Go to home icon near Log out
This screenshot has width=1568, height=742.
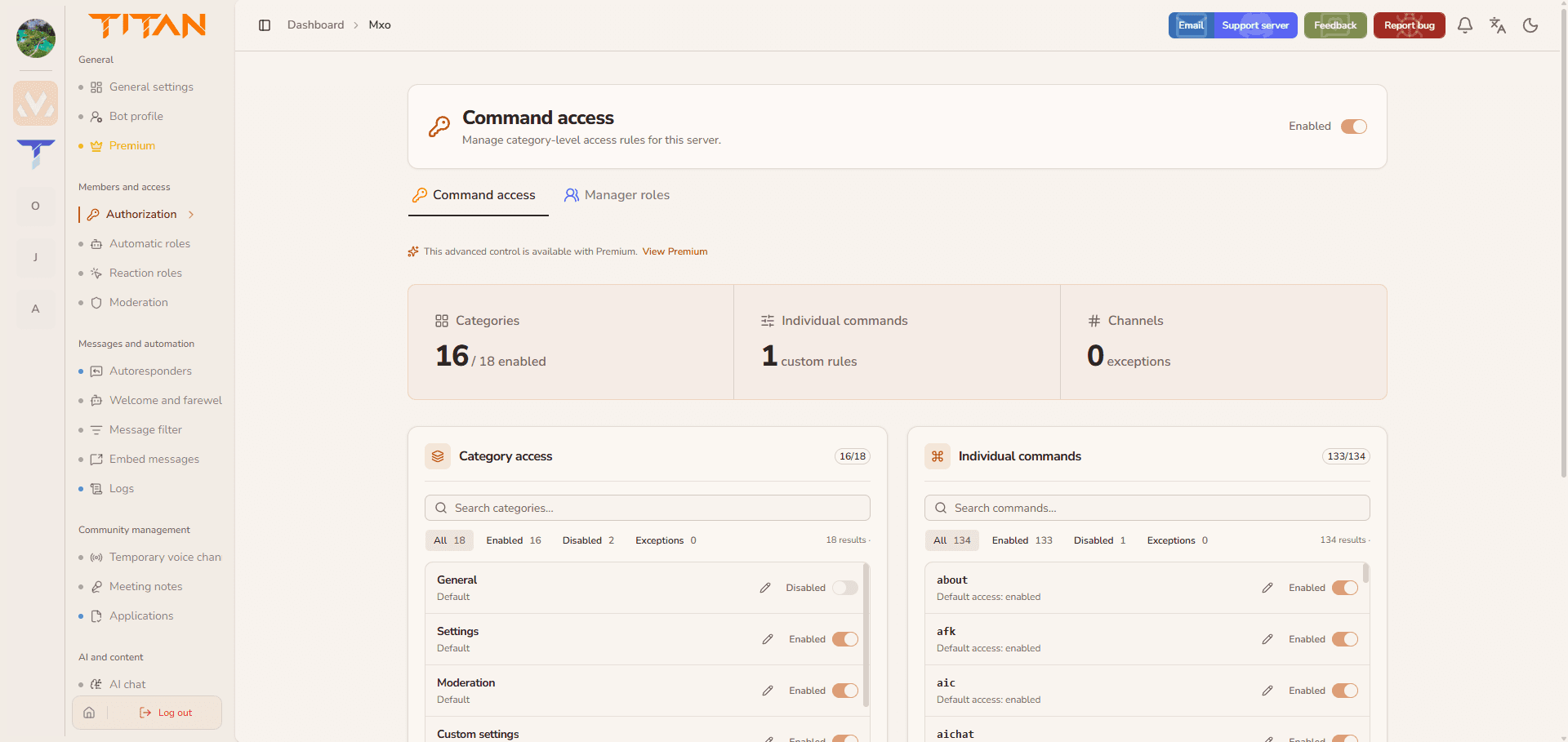90,713
